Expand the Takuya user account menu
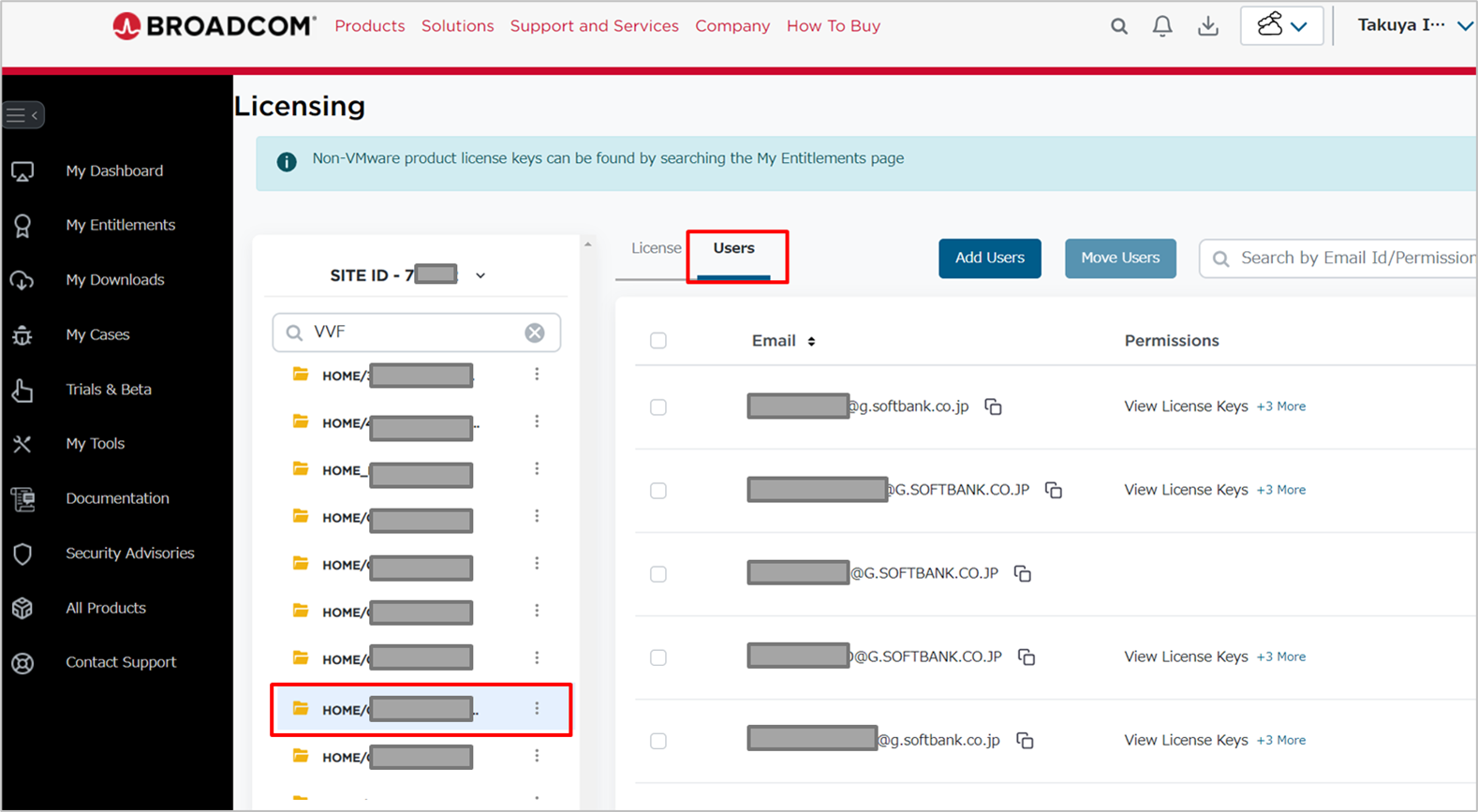The height and width of the screenshot is (812, 1478). [1415, 25]
